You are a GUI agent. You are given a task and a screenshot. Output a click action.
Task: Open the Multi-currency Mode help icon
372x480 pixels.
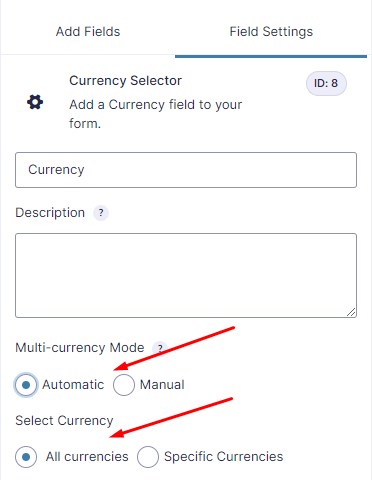160,348
